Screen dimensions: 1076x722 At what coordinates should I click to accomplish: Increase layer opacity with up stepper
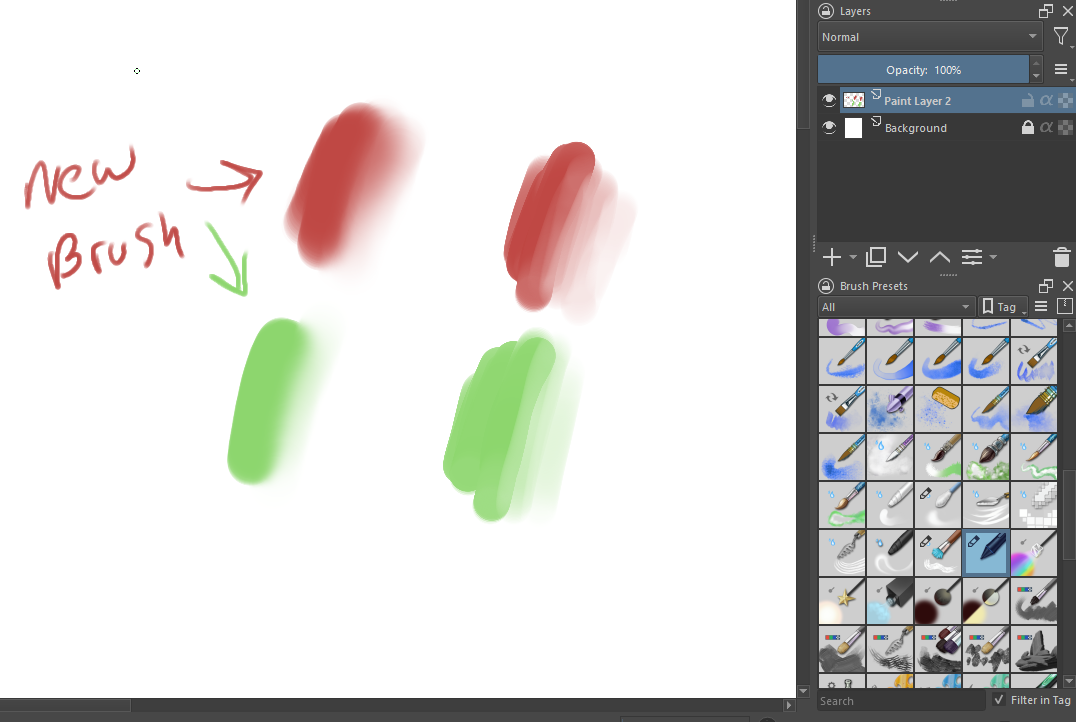point(1036,64)
